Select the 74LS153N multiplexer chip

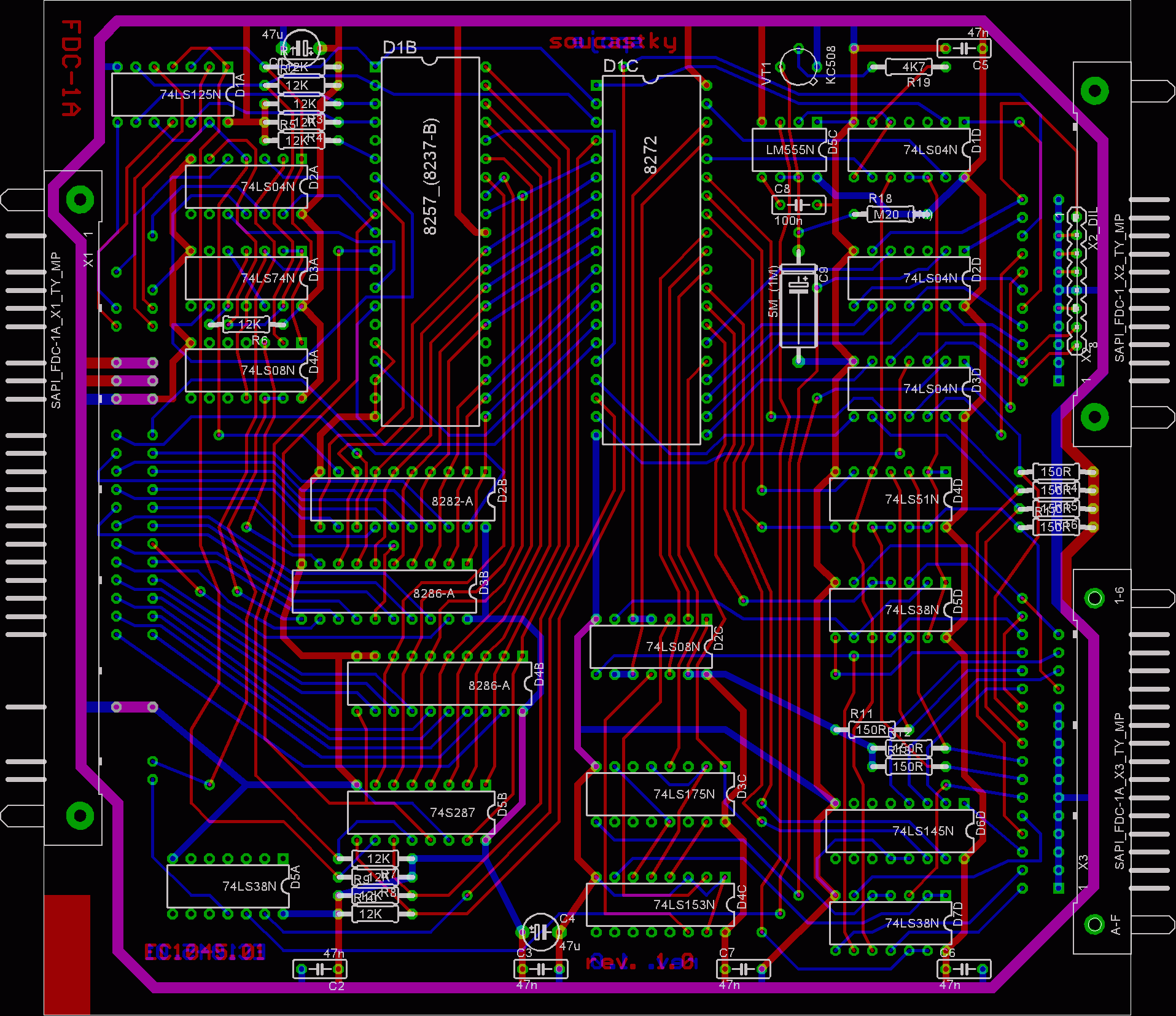(660, 905)
